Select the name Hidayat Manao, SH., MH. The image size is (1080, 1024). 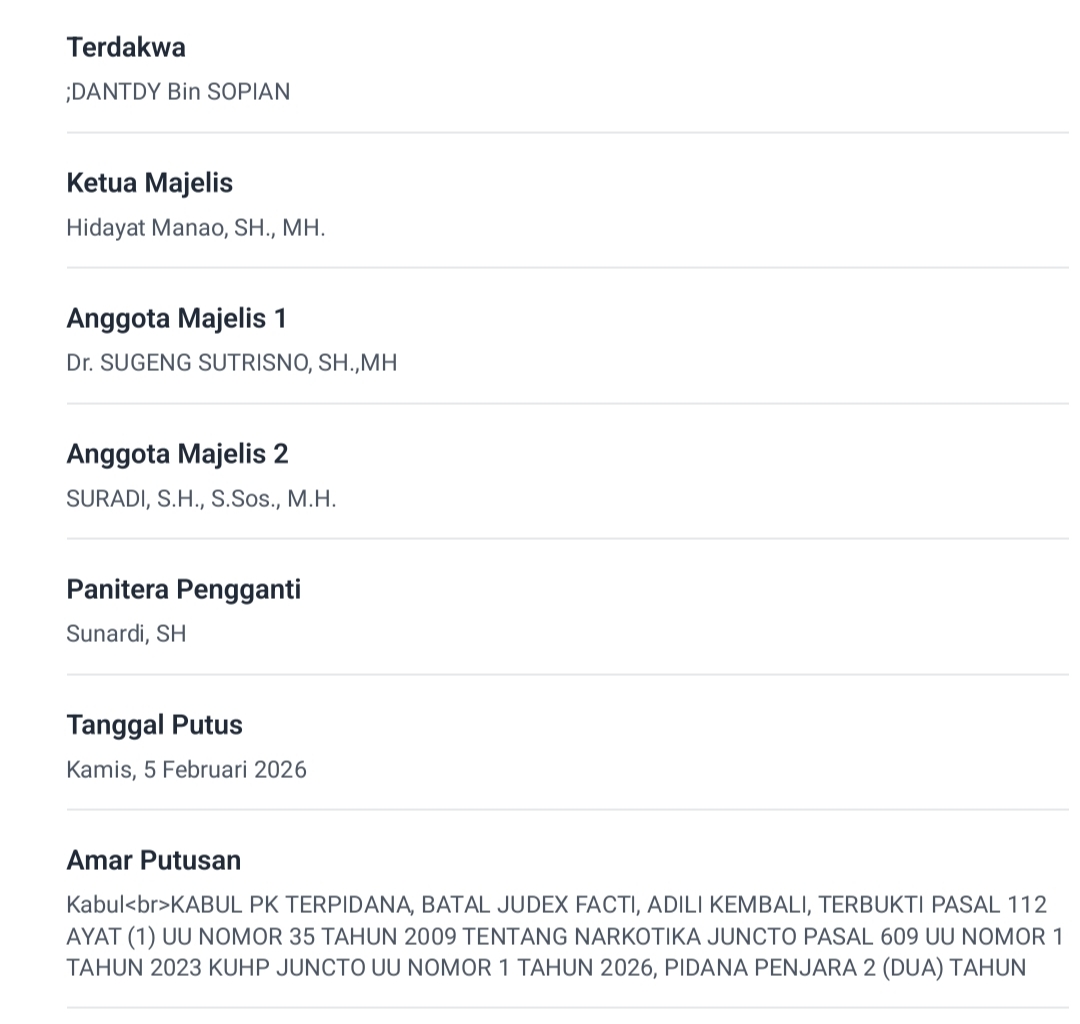[196, 228]
